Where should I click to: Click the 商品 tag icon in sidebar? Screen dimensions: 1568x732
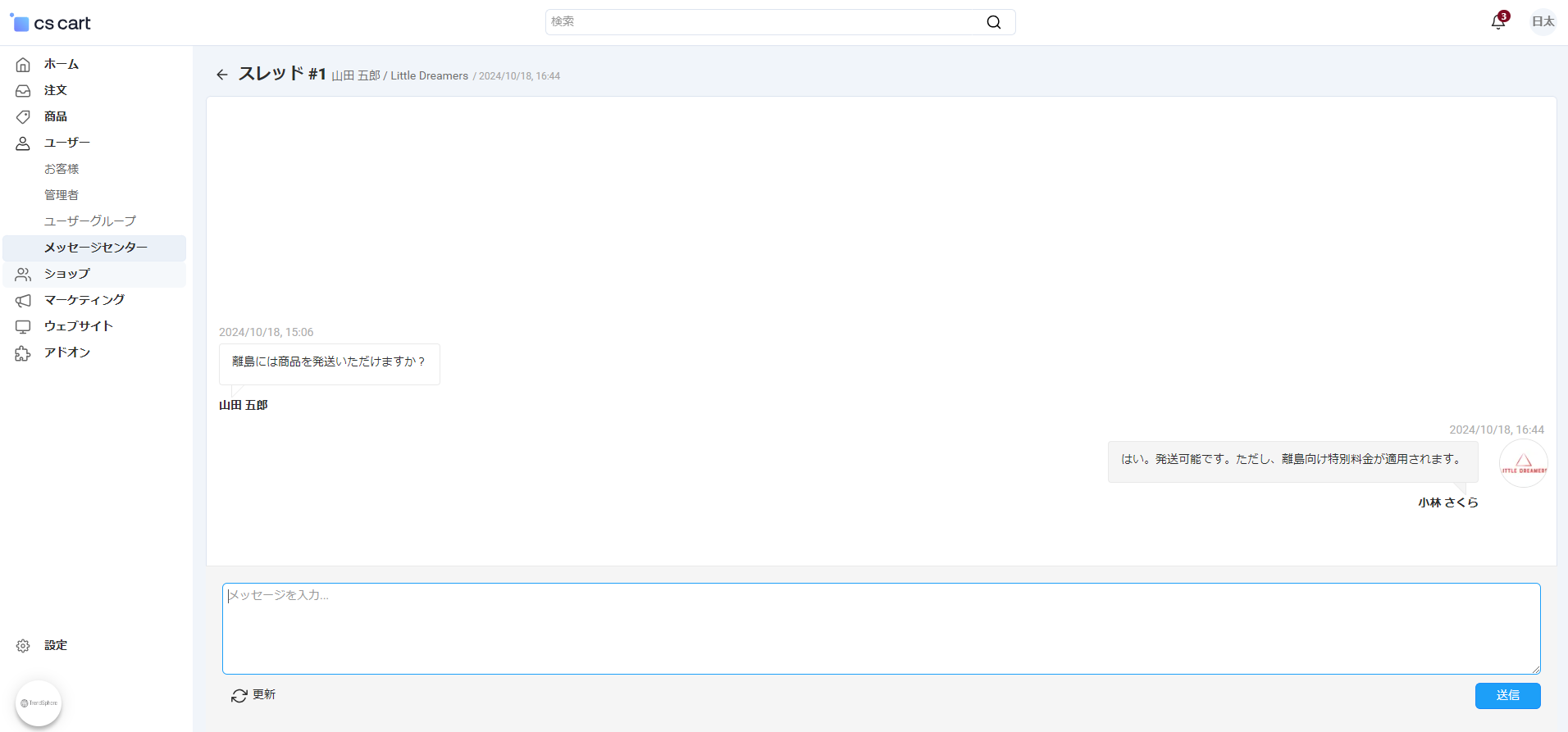pyautogui.click(x=23, y=116)
